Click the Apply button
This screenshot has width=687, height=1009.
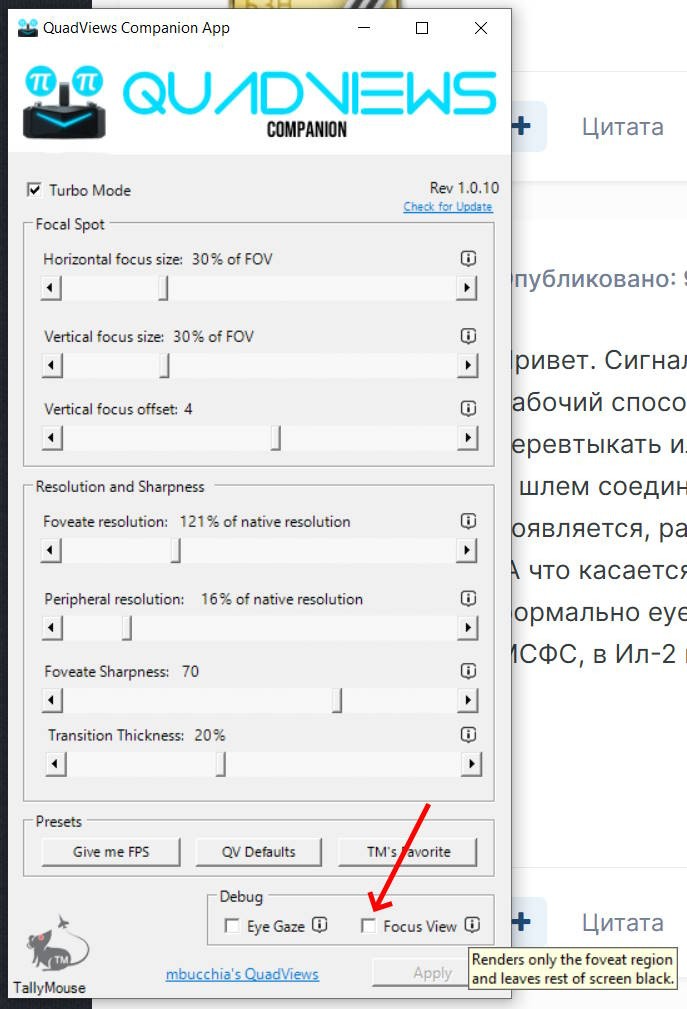(x=421, y=973)
